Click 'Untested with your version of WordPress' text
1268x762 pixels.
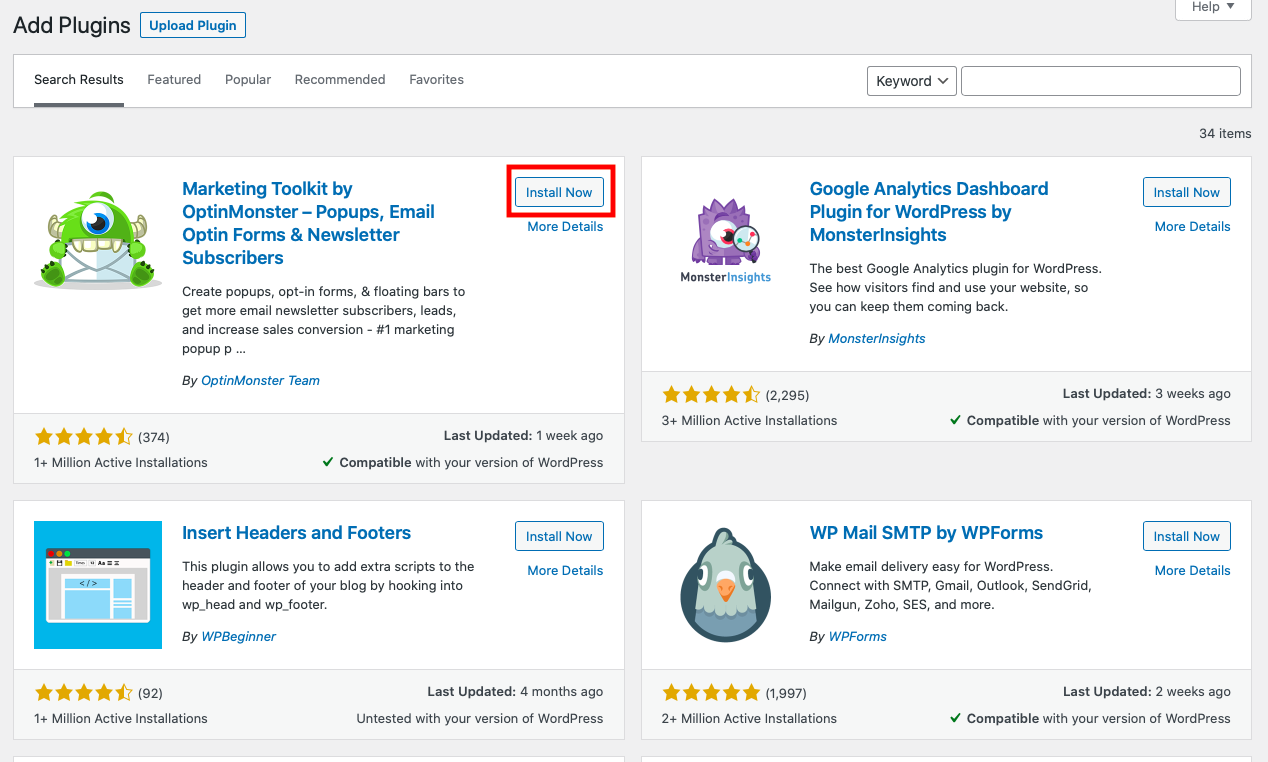click(x=480, y=719)
